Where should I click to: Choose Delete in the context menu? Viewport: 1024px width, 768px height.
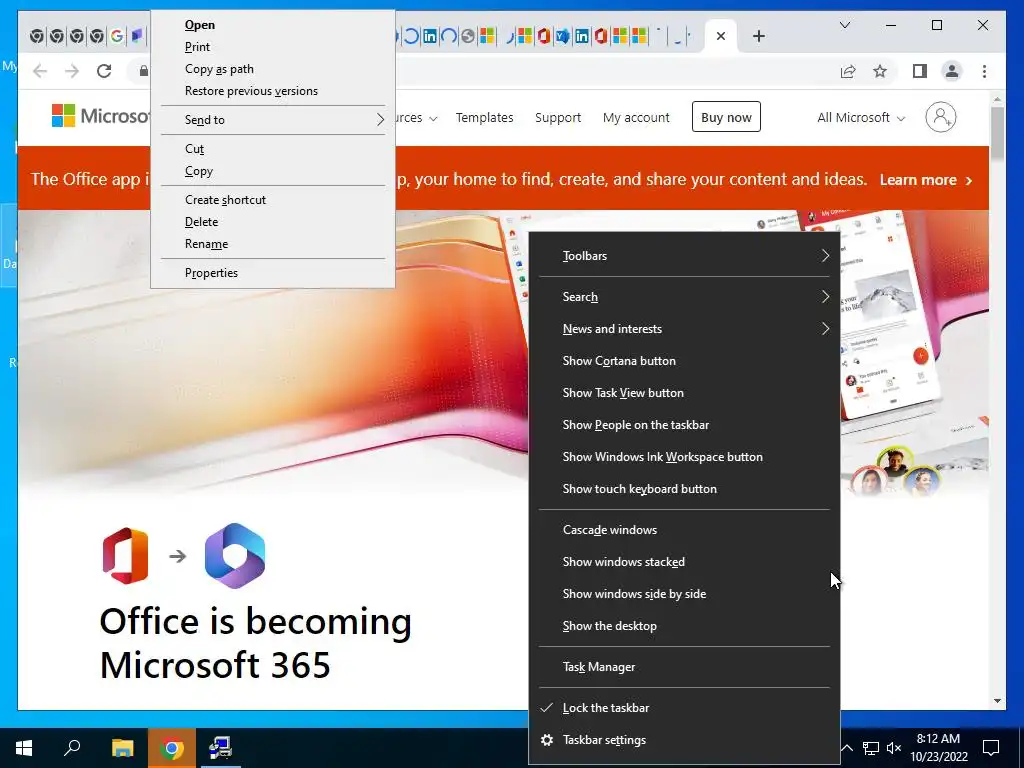click(x=272, y=222)
